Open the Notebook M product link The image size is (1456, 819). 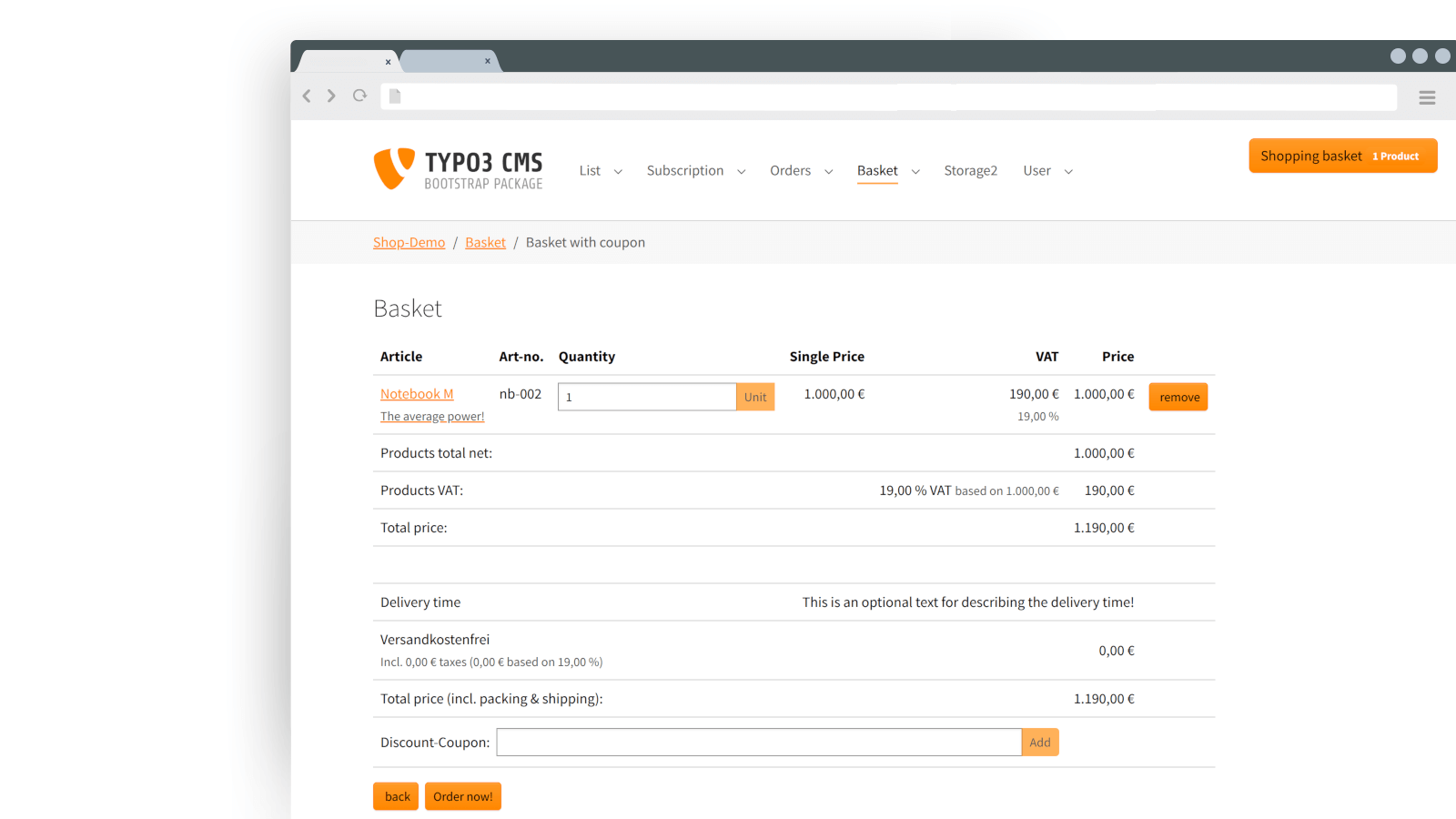tap(417, 394)
